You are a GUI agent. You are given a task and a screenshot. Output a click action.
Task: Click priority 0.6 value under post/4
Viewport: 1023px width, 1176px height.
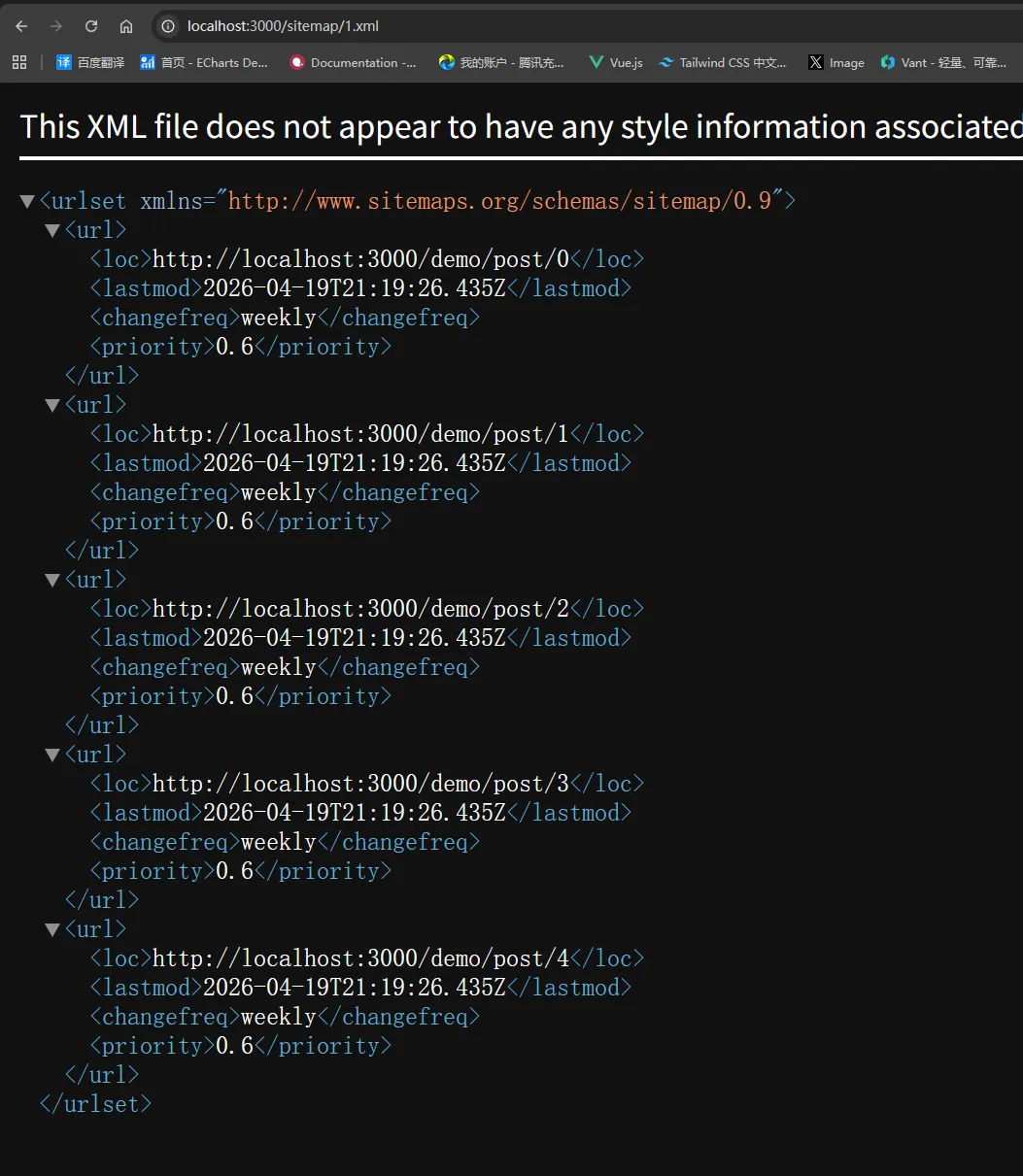pos(234,1046)
